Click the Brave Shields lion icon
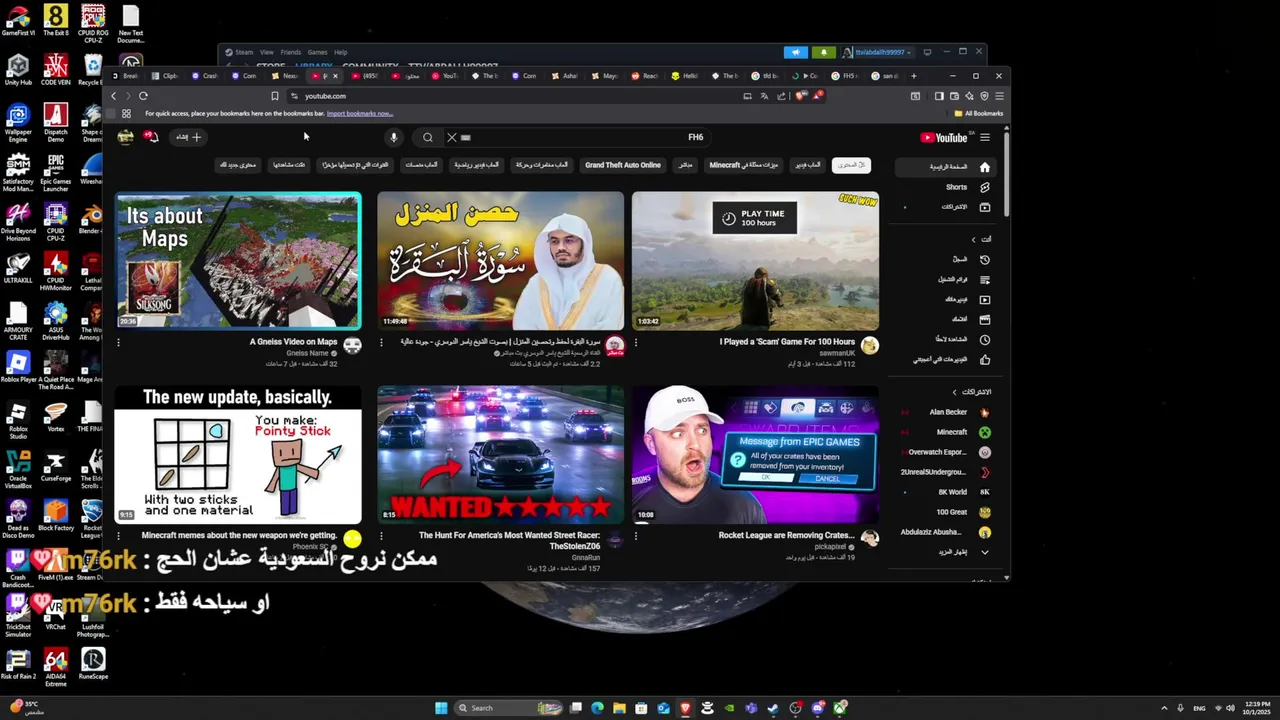 (799, 96)
